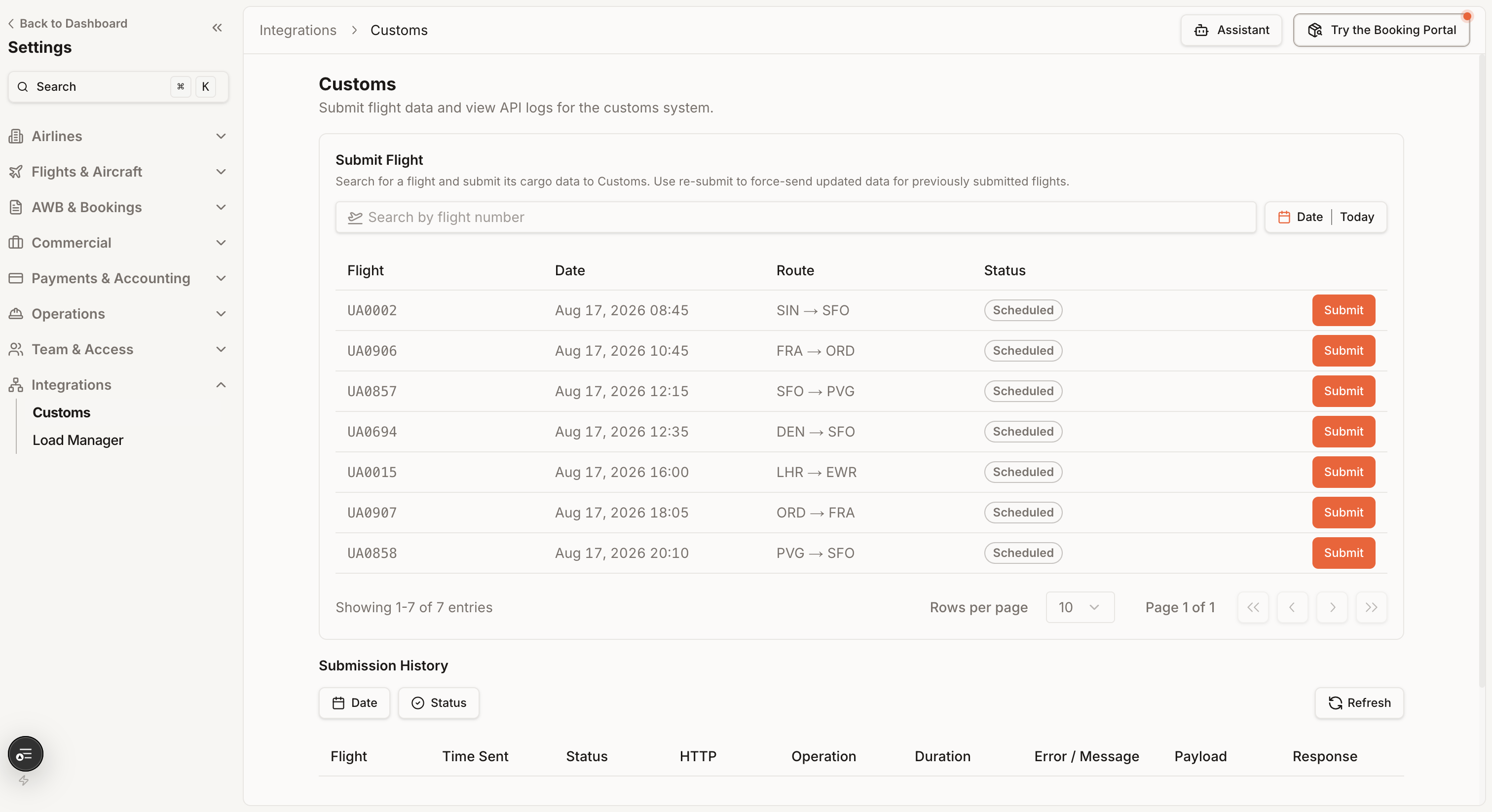Submit flight UA0694 to Customs
This screenshot has height=812, width=1492.
(x=1343, y=432)
